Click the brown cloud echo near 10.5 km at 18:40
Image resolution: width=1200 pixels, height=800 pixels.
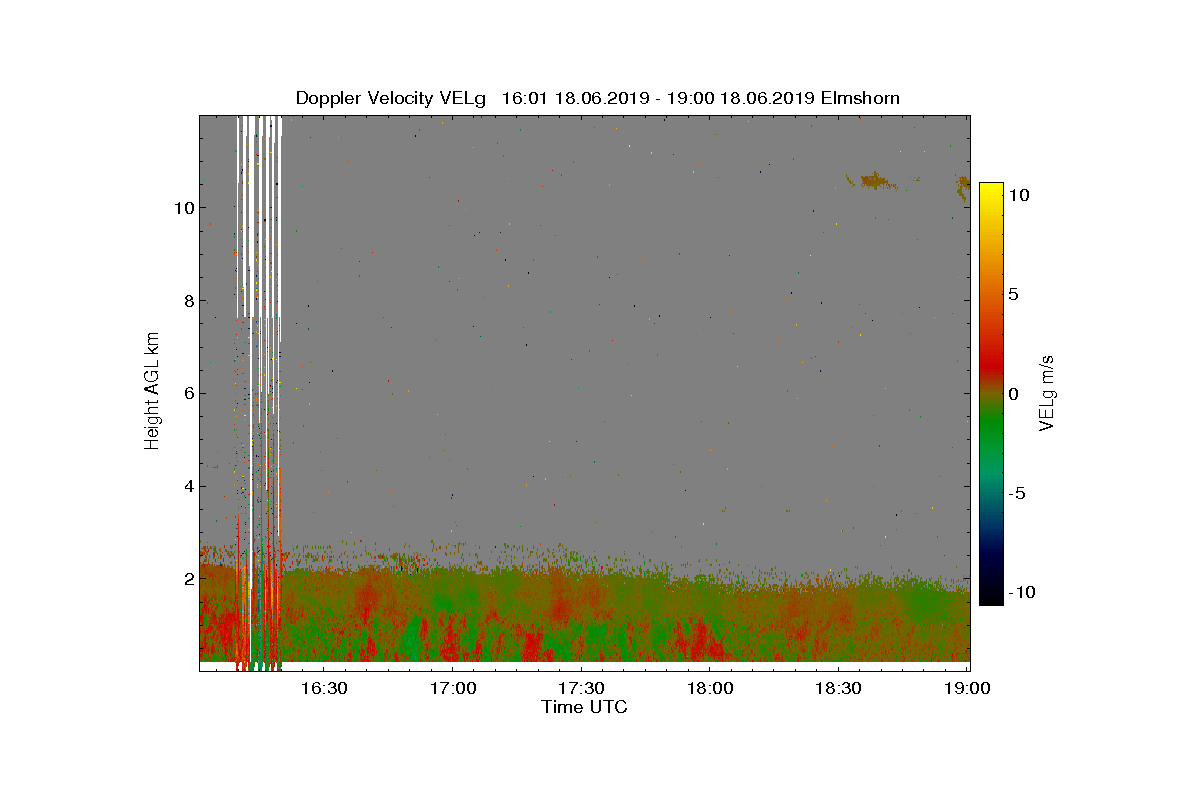[x=873, y=181]
